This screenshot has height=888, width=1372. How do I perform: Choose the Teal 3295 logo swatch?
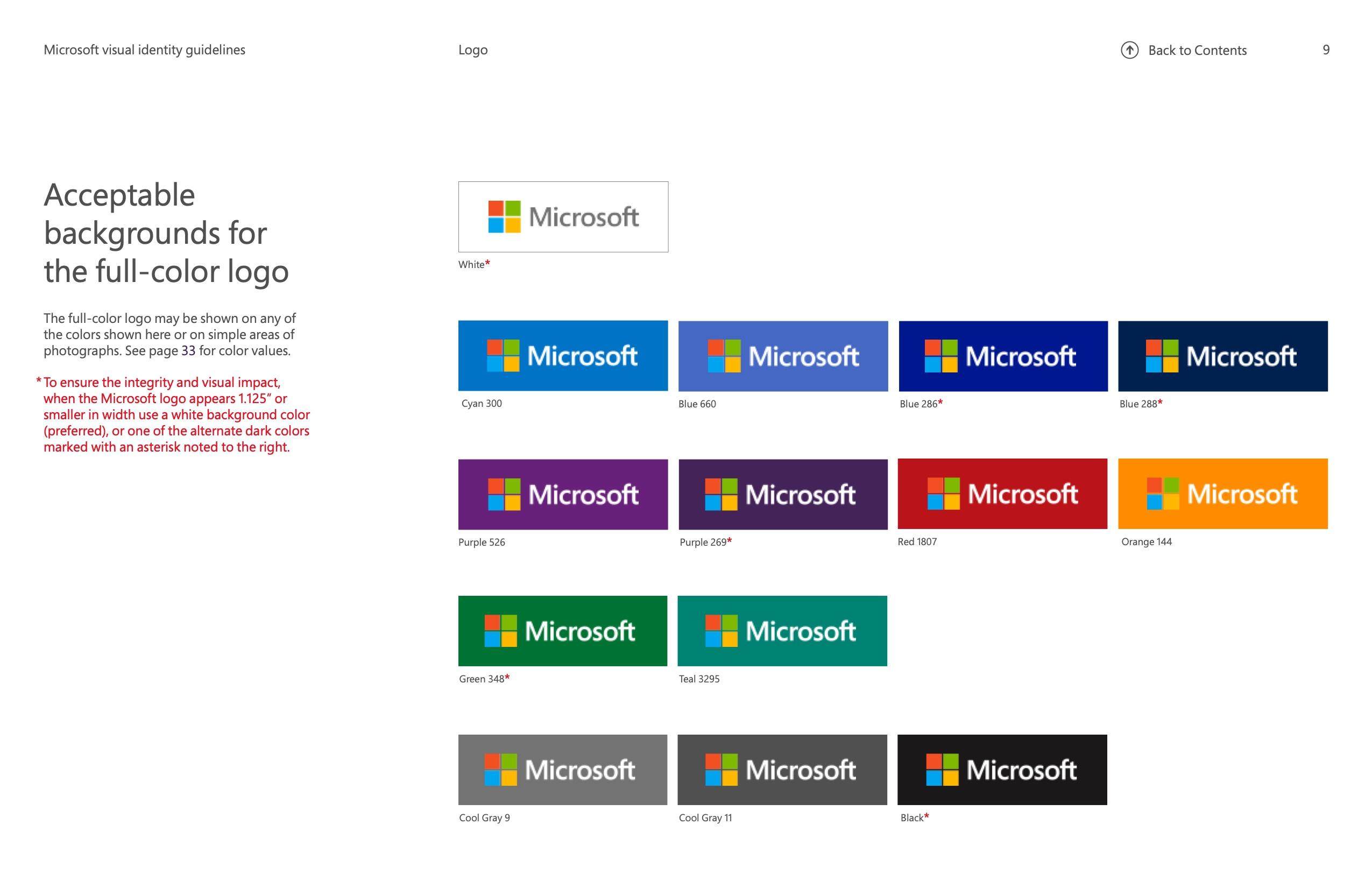coord(782,631)
